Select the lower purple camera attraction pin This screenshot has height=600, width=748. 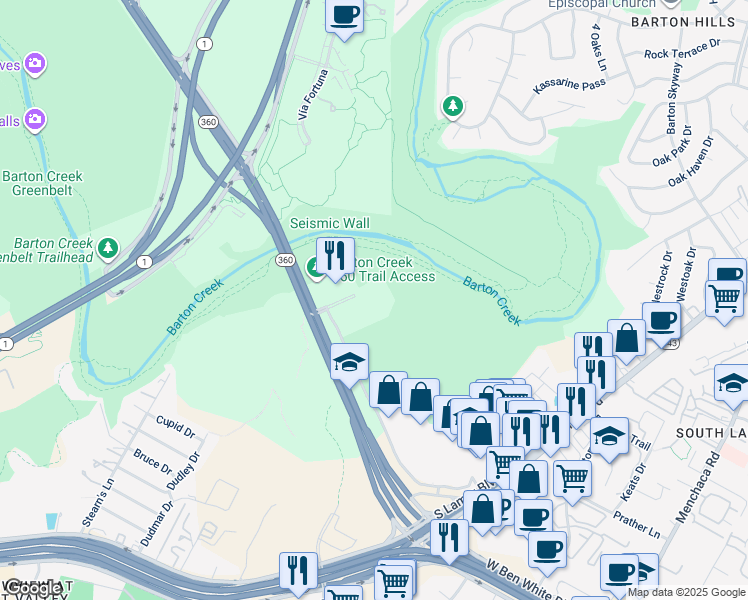(x=35, y=120)
